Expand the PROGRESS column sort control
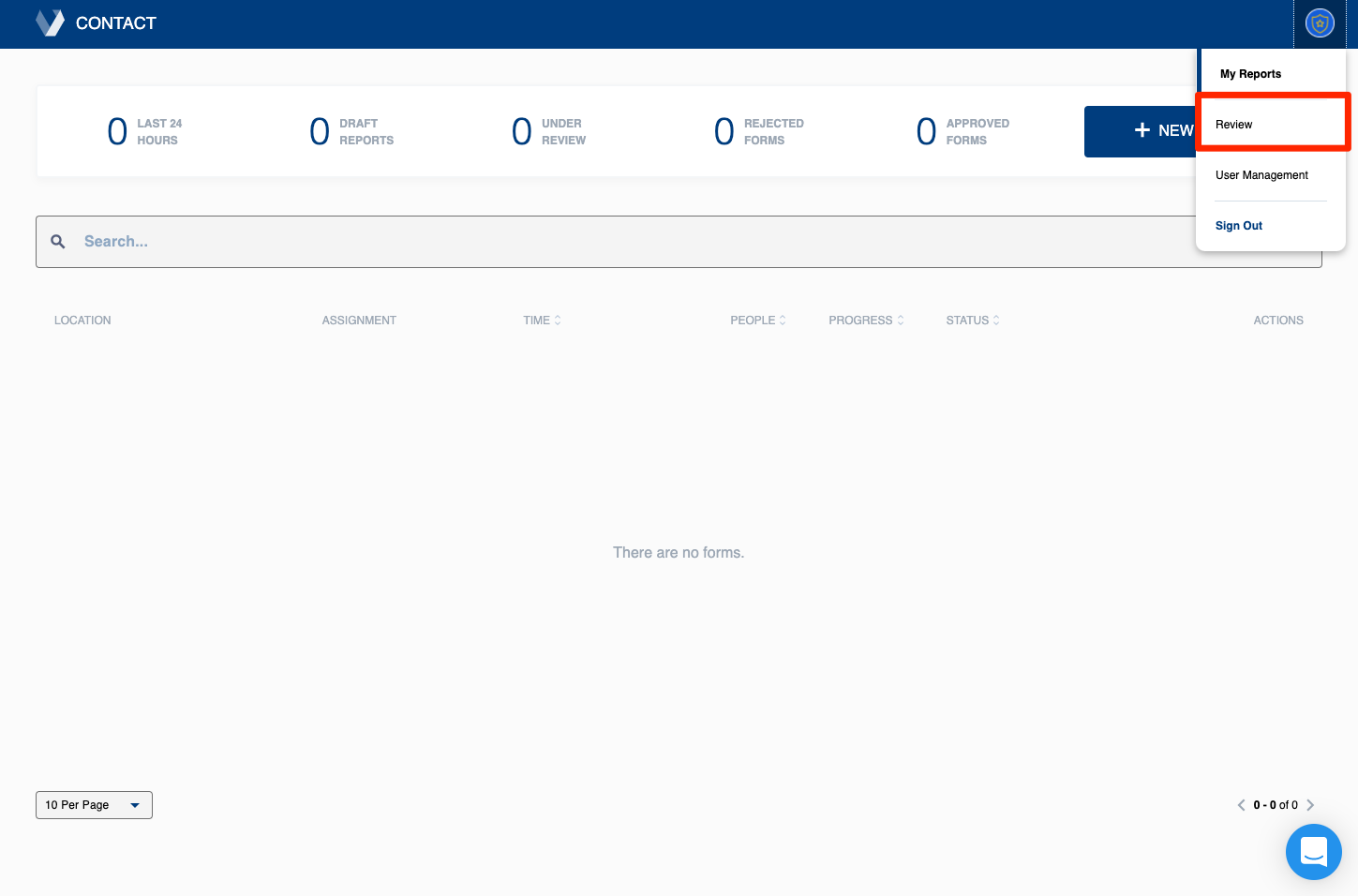1358x896 pixels. (900, 320)
